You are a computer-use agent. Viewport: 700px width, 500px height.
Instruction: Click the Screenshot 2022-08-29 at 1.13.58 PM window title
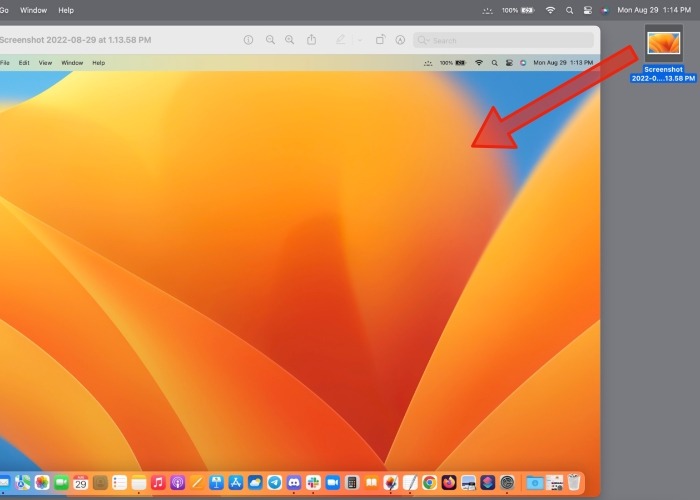pyautogui.click(x=75, y=40)
